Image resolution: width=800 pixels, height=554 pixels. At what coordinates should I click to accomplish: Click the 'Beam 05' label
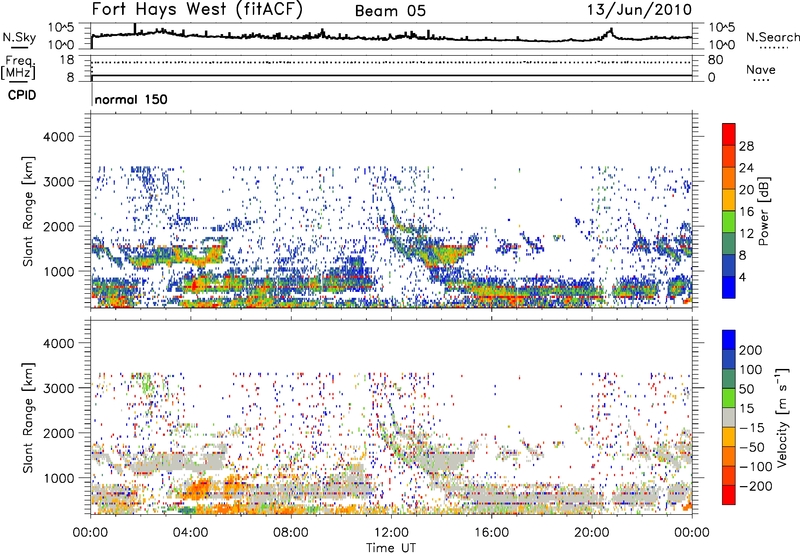coord(390,11)
